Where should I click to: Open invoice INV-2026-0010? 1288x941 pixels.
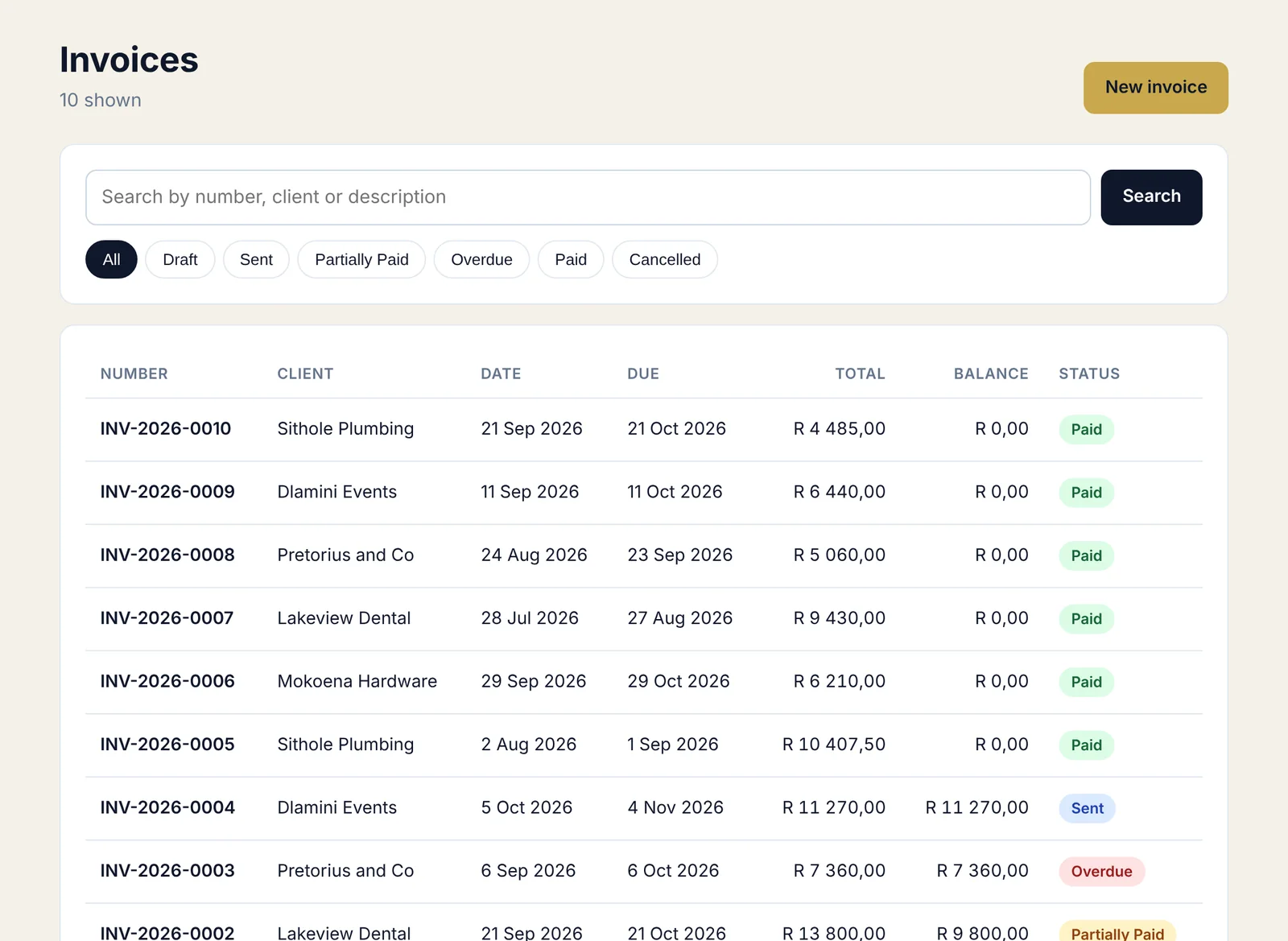click(x=166, y=429)
